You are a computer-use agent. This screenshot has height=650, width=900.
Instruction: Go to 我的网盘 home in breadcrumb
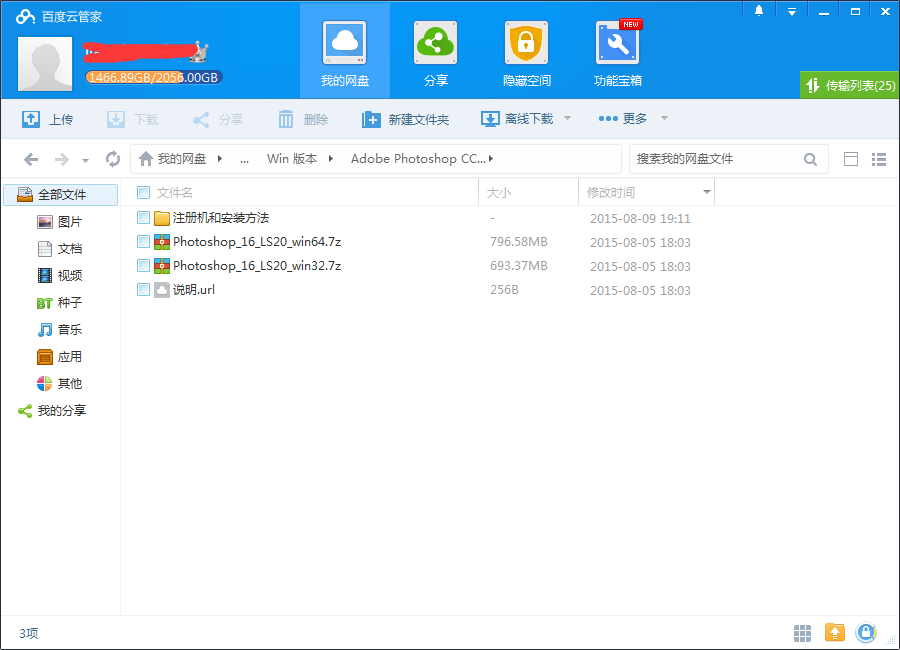[172, 158]
